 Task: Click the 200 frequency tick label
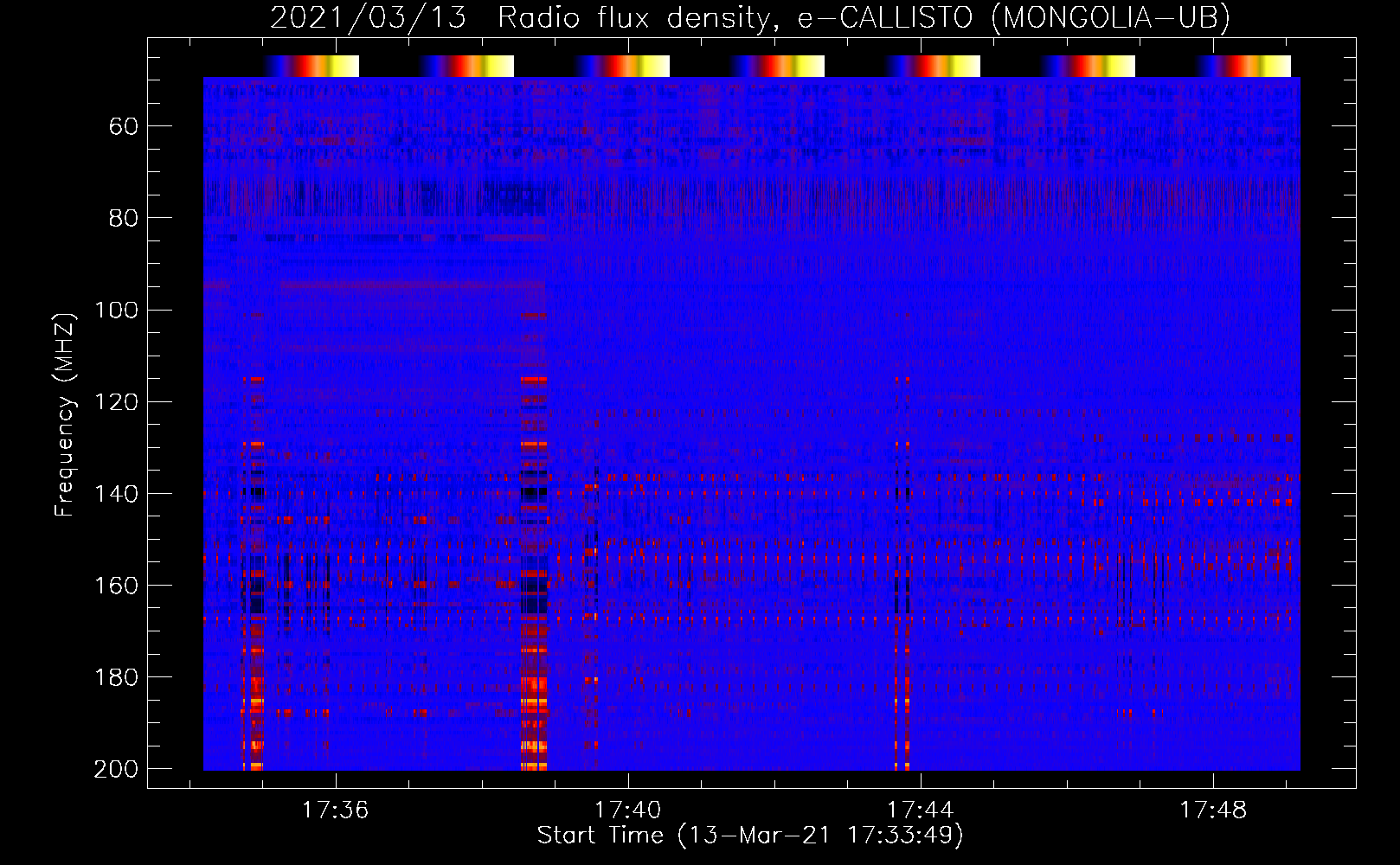[116, 769]
